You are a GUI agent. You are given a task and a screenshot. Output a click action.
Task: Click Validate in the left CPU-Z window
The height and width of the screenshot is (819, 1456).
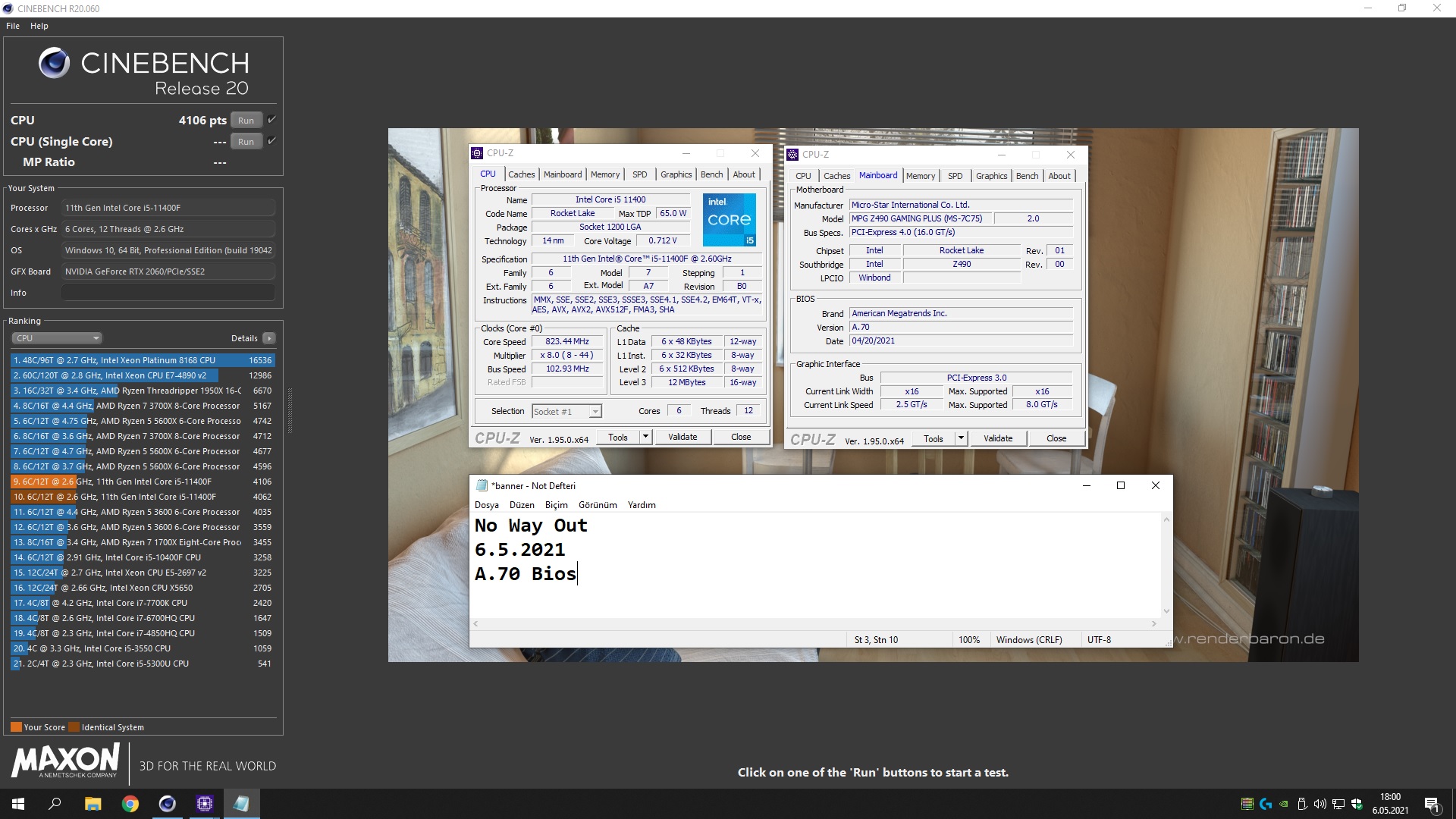(x=682, y=437)
